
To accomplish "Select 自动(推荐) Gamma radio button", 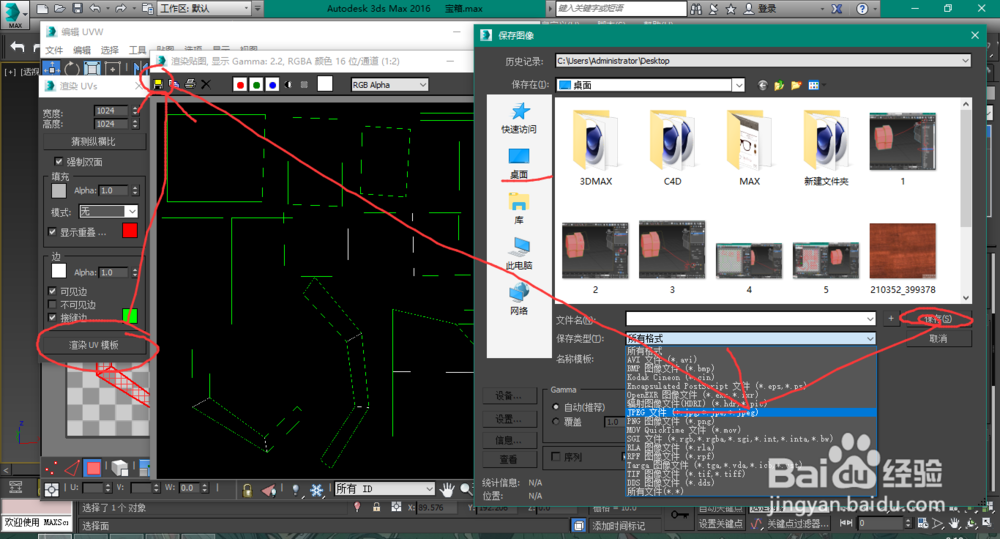I will 556,407.
